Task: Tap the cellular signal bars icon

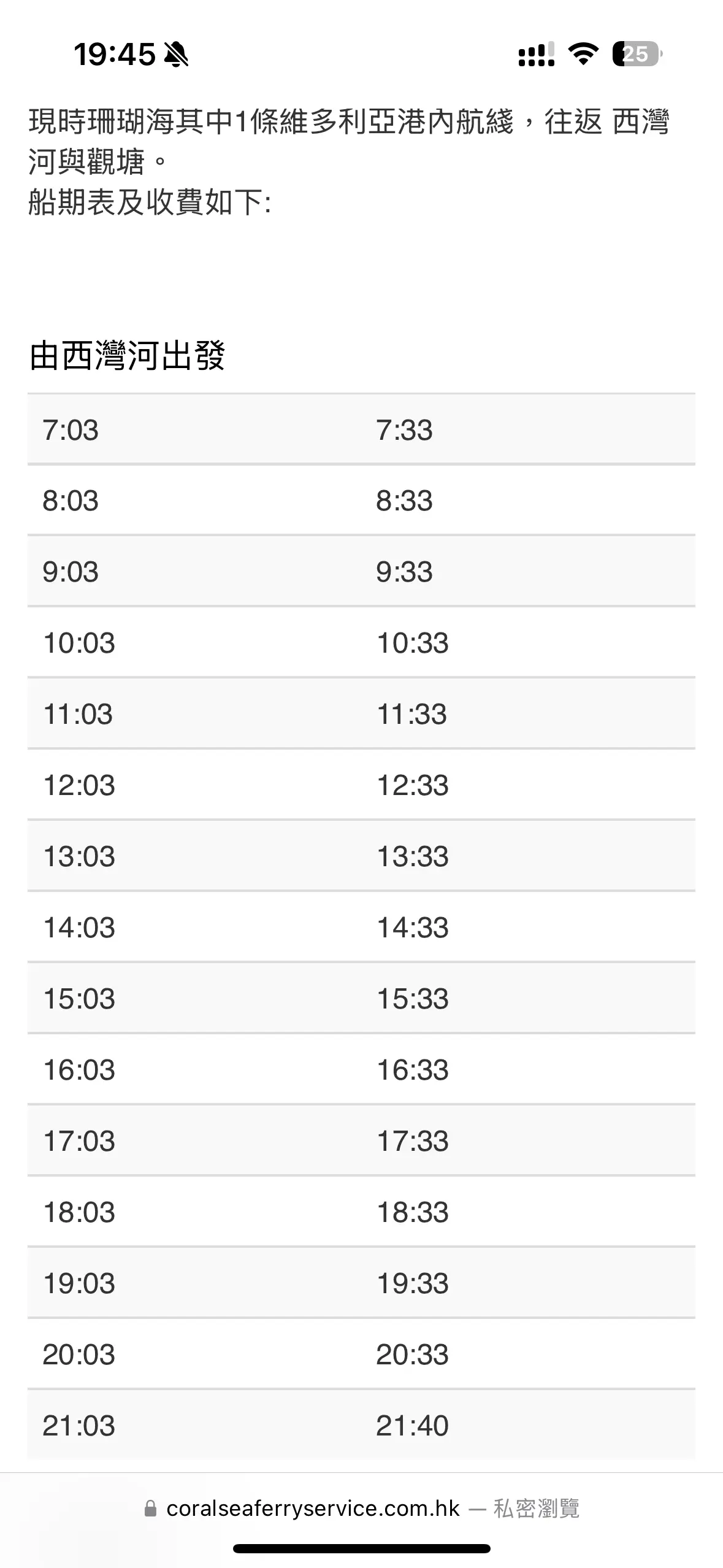Action: pos(537,54)
